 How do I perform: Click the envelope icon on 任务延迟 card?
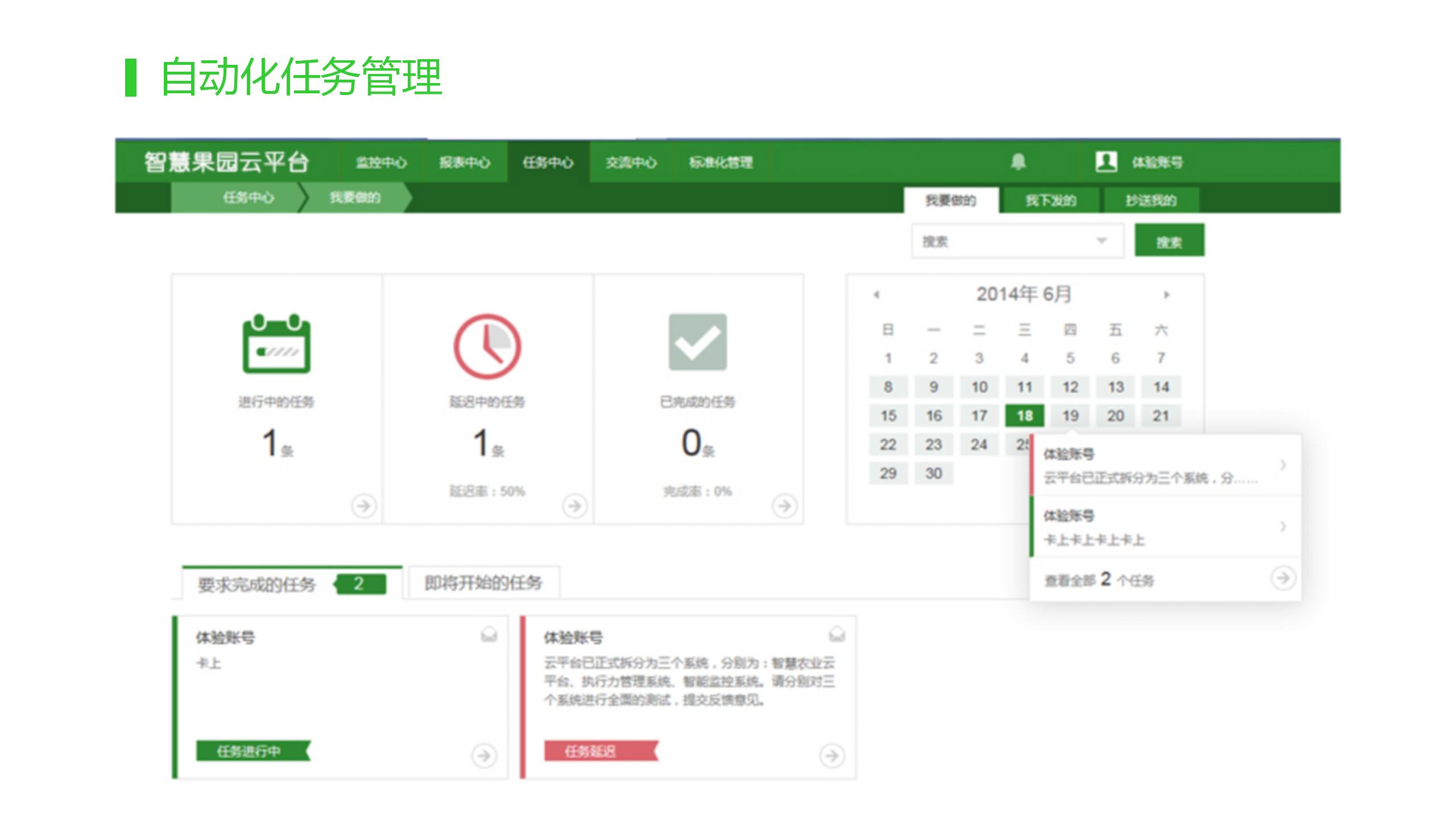pos(837,634)
